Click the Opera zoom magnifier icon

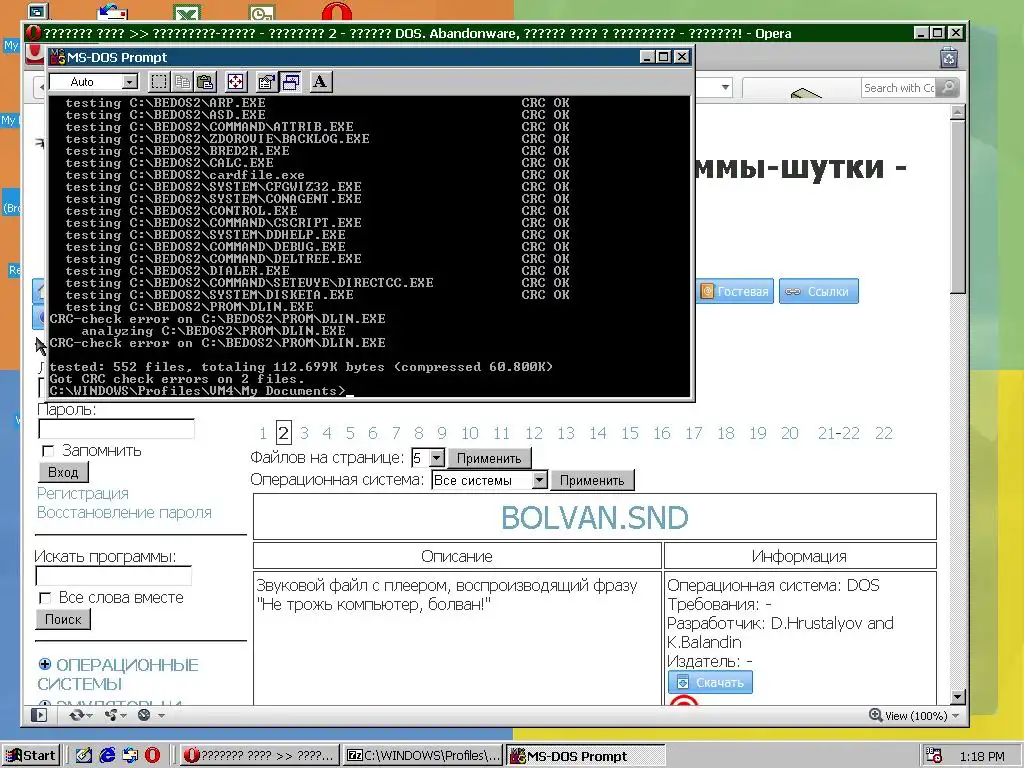pyautogui.click(x=875, y=715)
